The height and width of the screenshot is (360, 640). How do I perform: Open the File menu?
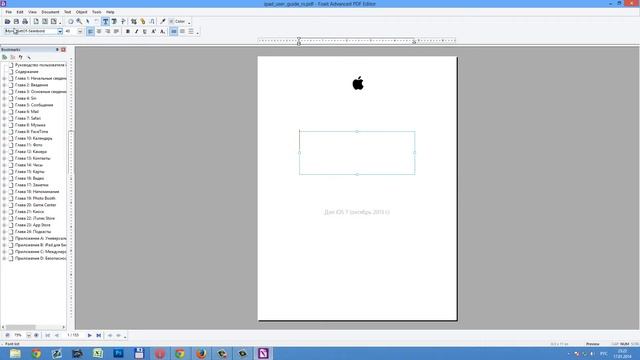pyautogui.click(x=9, y=12)
